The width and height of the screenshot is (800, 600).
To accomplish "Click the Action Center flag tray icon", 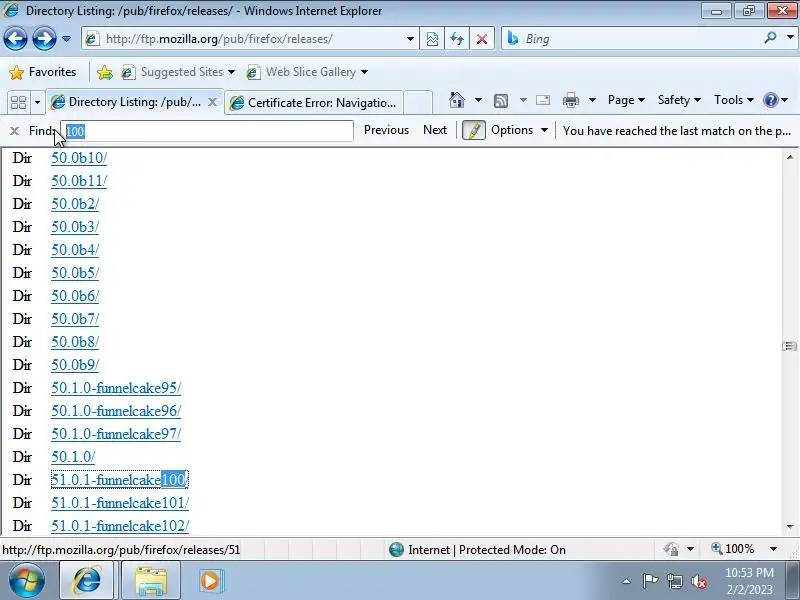I will click(649, 581).
